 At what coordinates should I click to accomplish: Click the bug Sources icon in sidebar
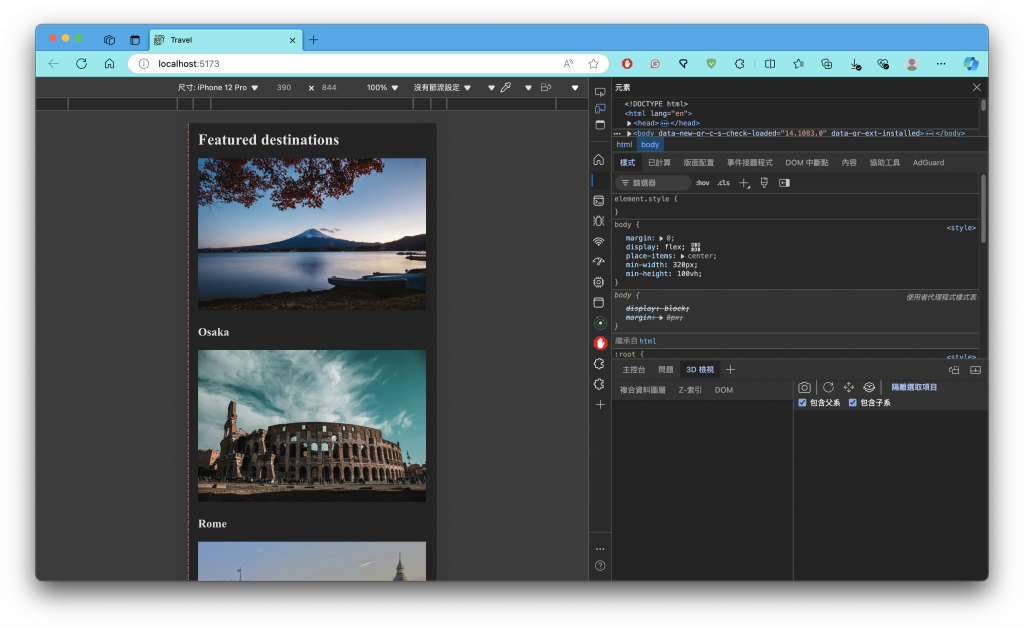(x=599, y=221)
